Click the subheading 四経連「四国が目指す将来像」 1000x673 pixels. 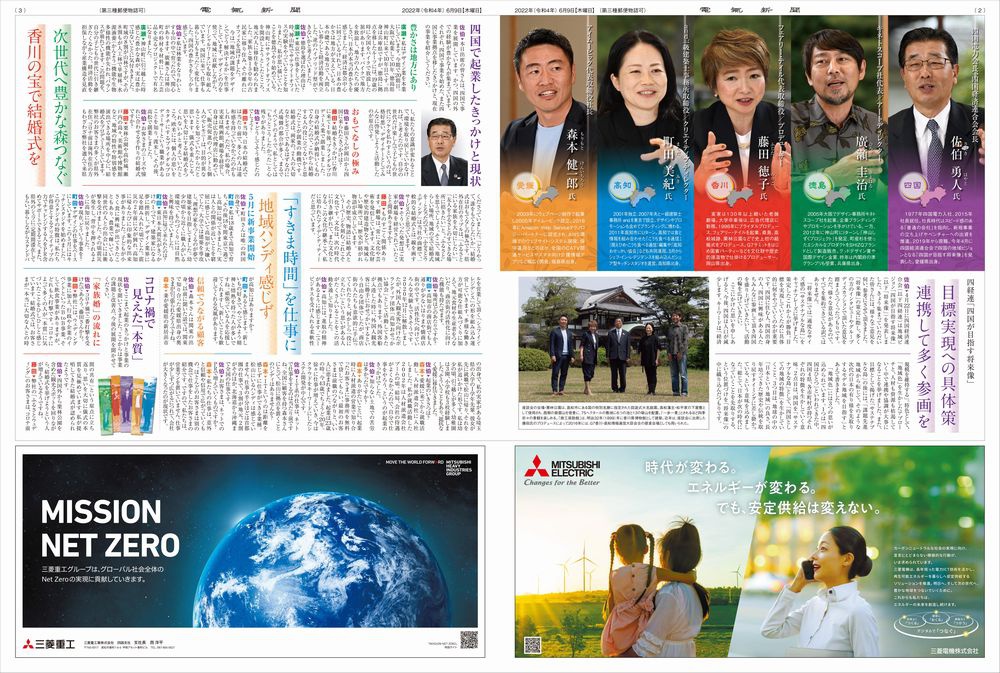tap(971, 330)
